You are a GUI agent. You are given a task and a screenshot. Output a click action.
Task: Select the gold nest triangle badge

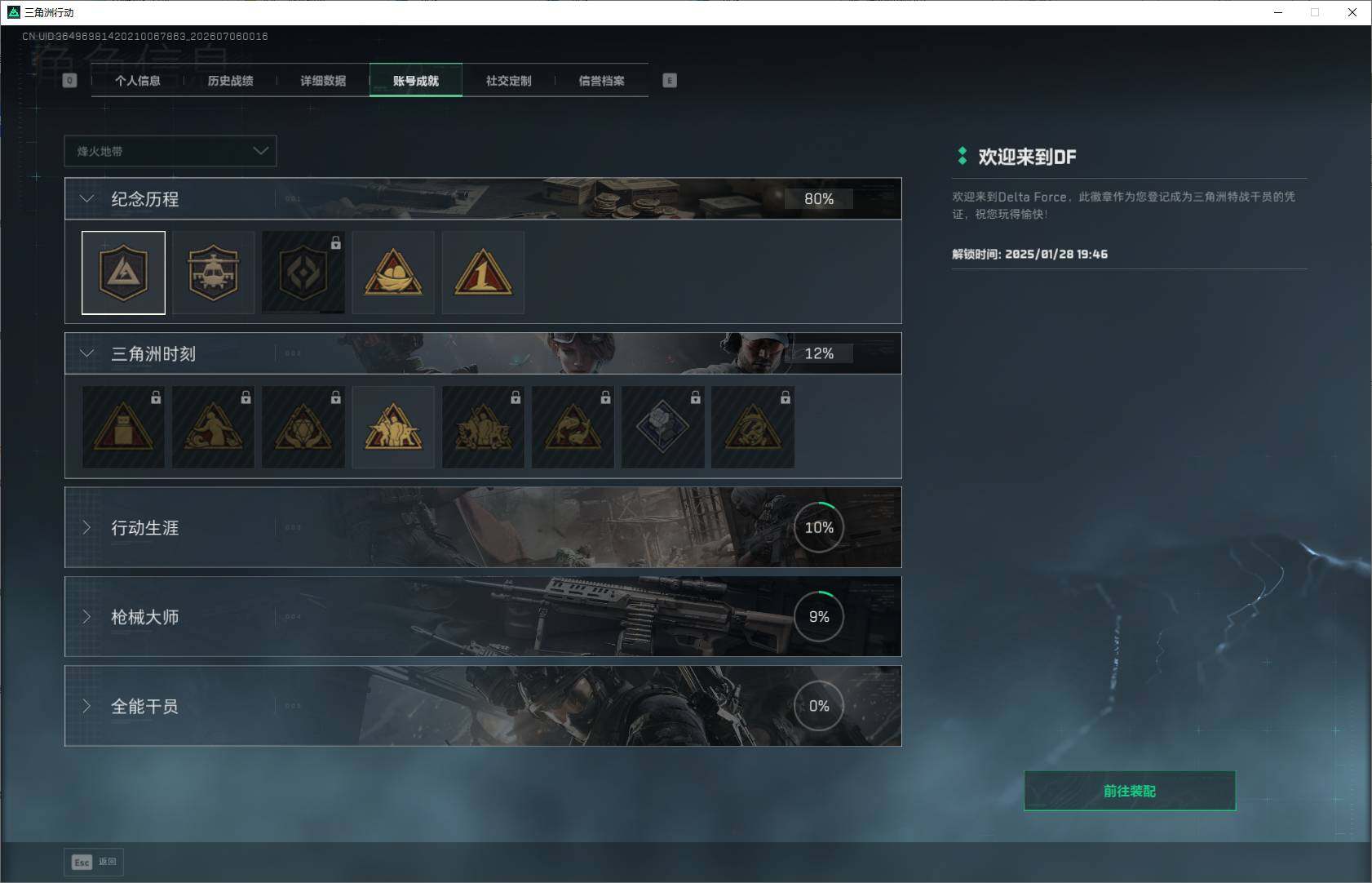coord(392,273)
